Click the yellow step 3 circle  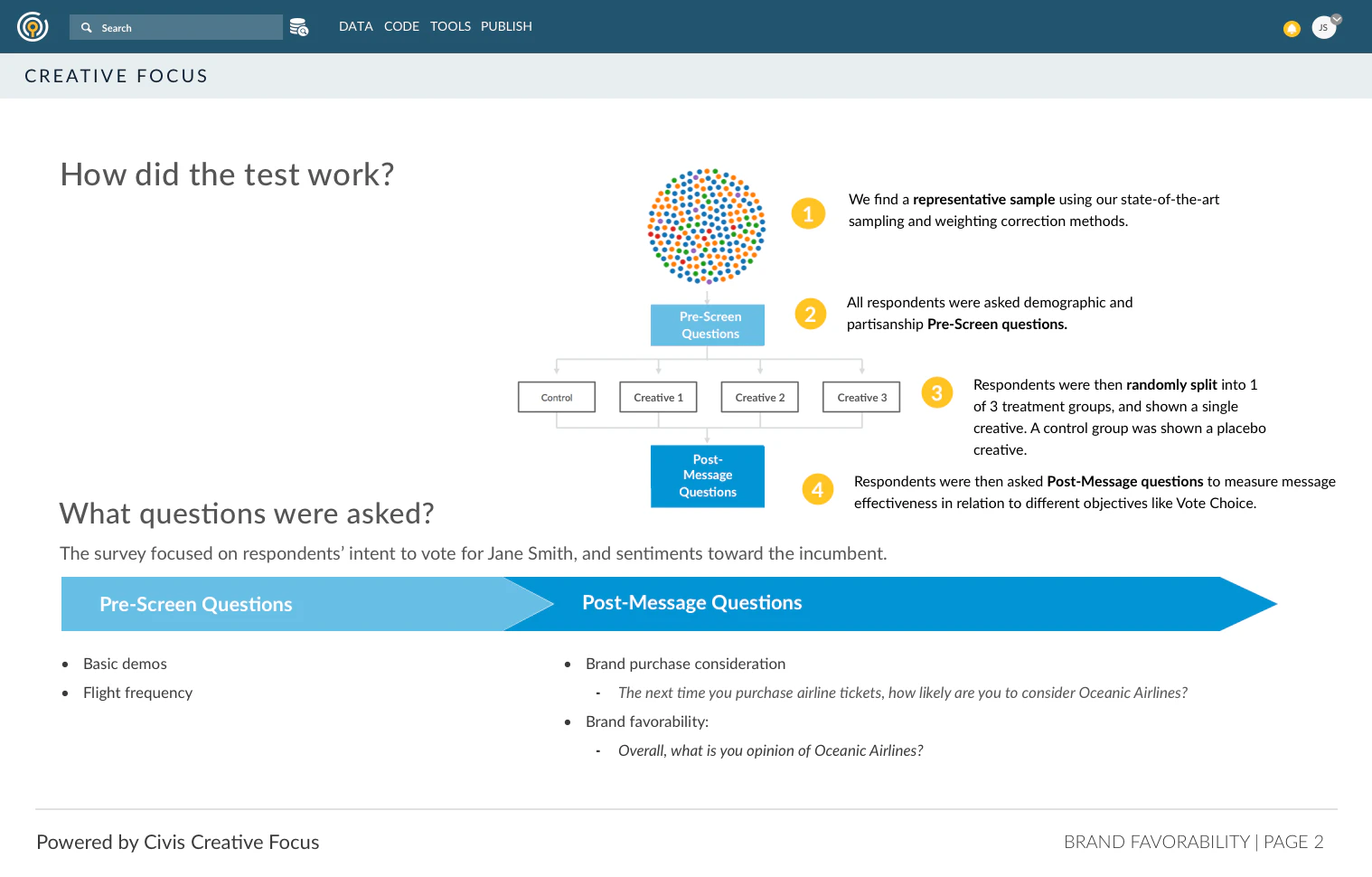point(936,392)
